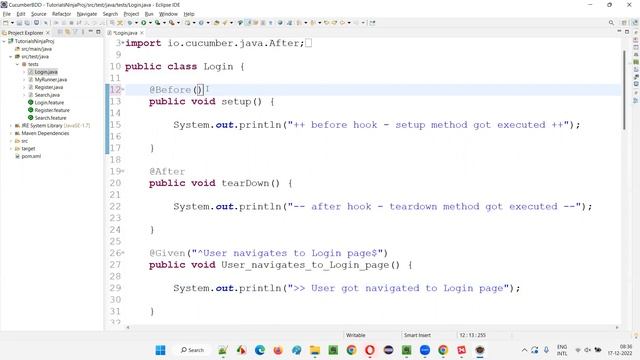Maximize the editor area
The width and height of the screenshot is (640, 360).
[x=627, y=32]
